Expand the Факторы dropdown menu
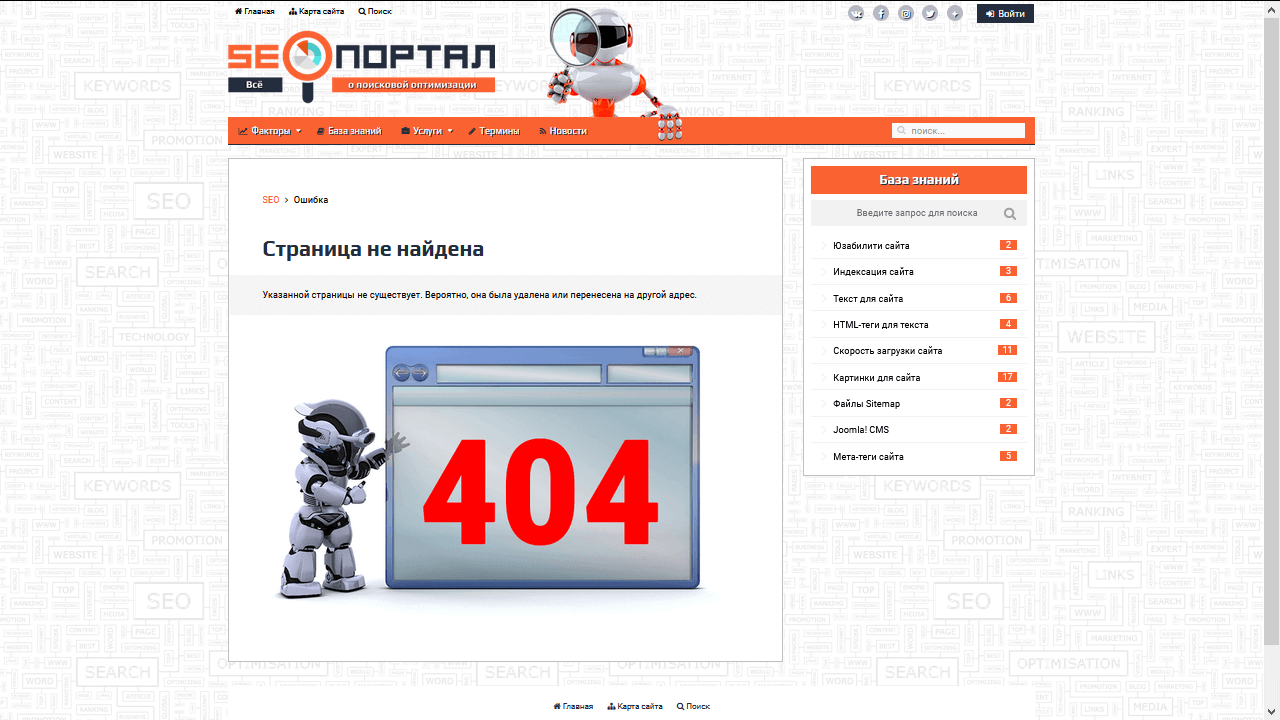 point(270,131)
